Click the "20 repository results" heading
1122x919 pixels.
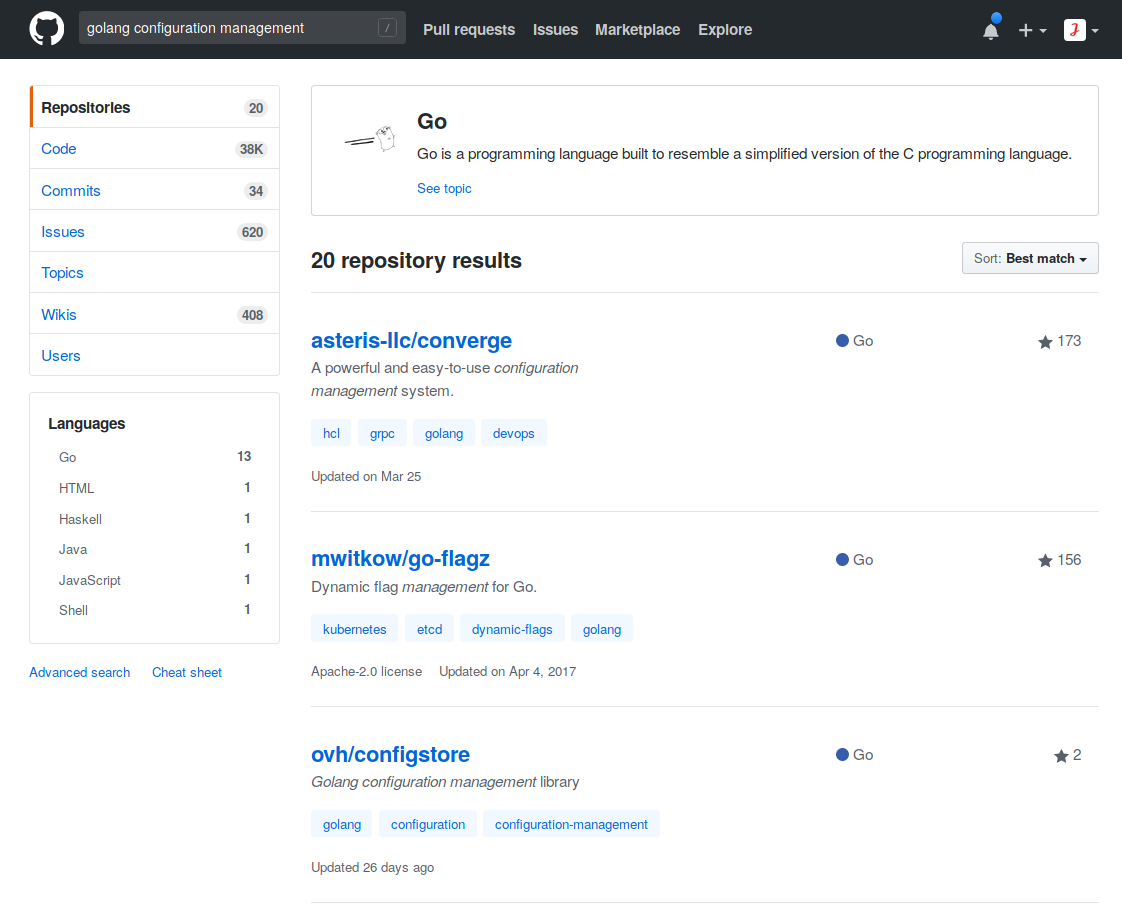pyautogui.click(x=416, y=261)
